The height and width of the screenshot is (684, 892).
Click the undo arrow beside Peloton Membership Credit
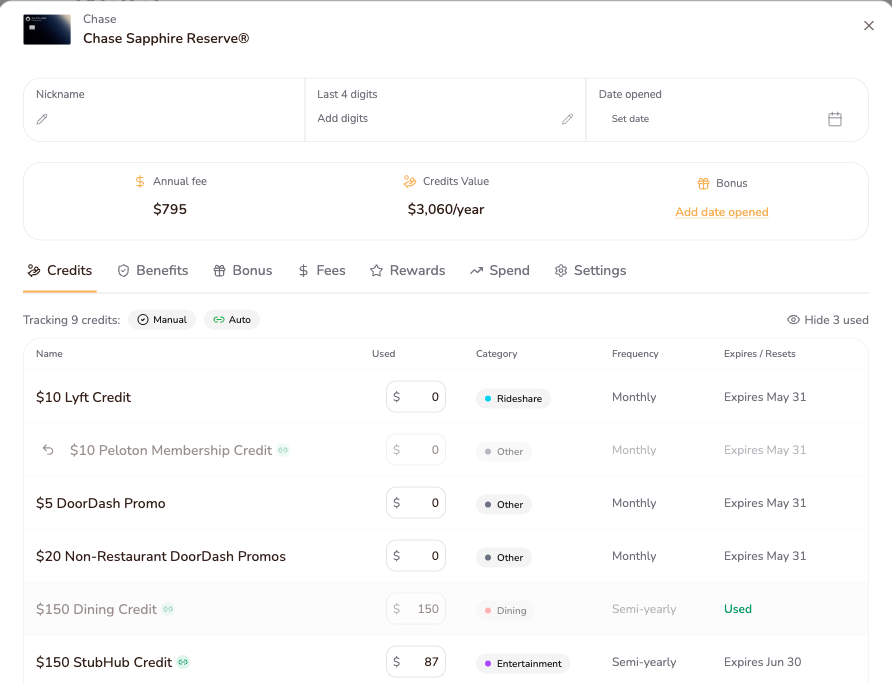coord(48,450)
